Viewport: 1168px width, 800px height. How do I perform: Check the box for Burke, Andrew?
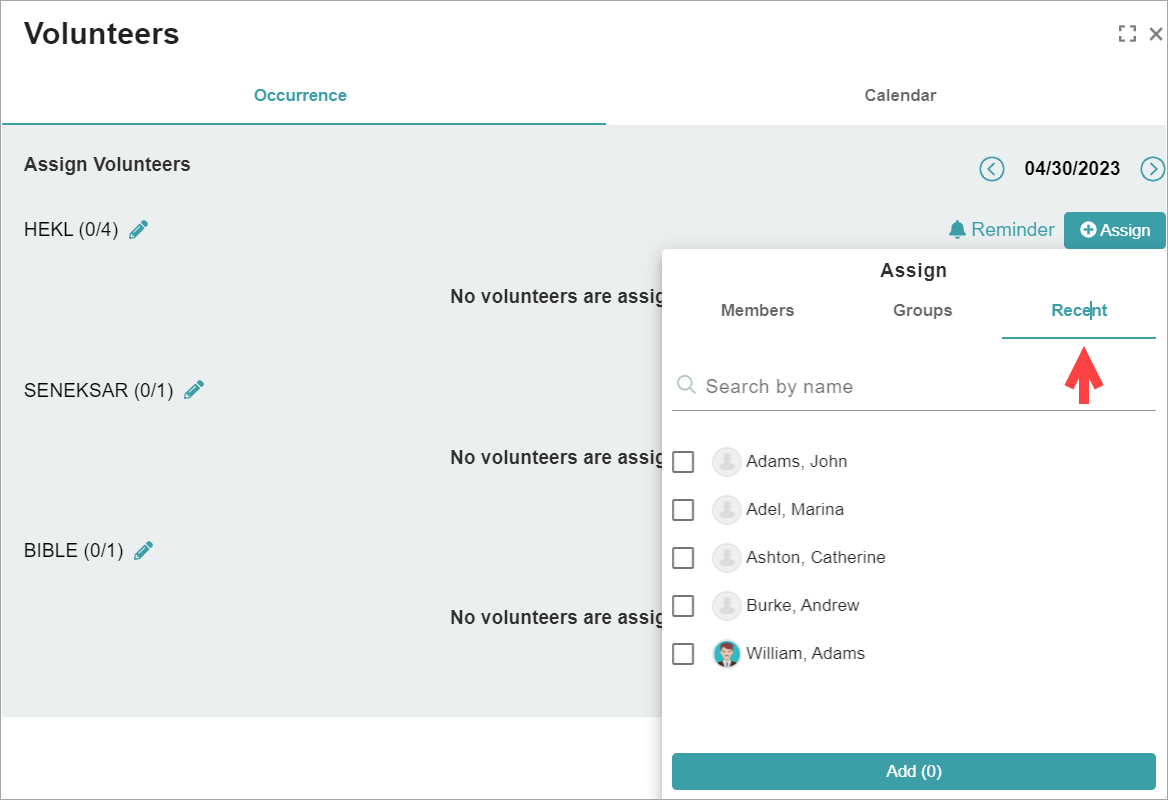pyautogui.click(x=683, y=606)
